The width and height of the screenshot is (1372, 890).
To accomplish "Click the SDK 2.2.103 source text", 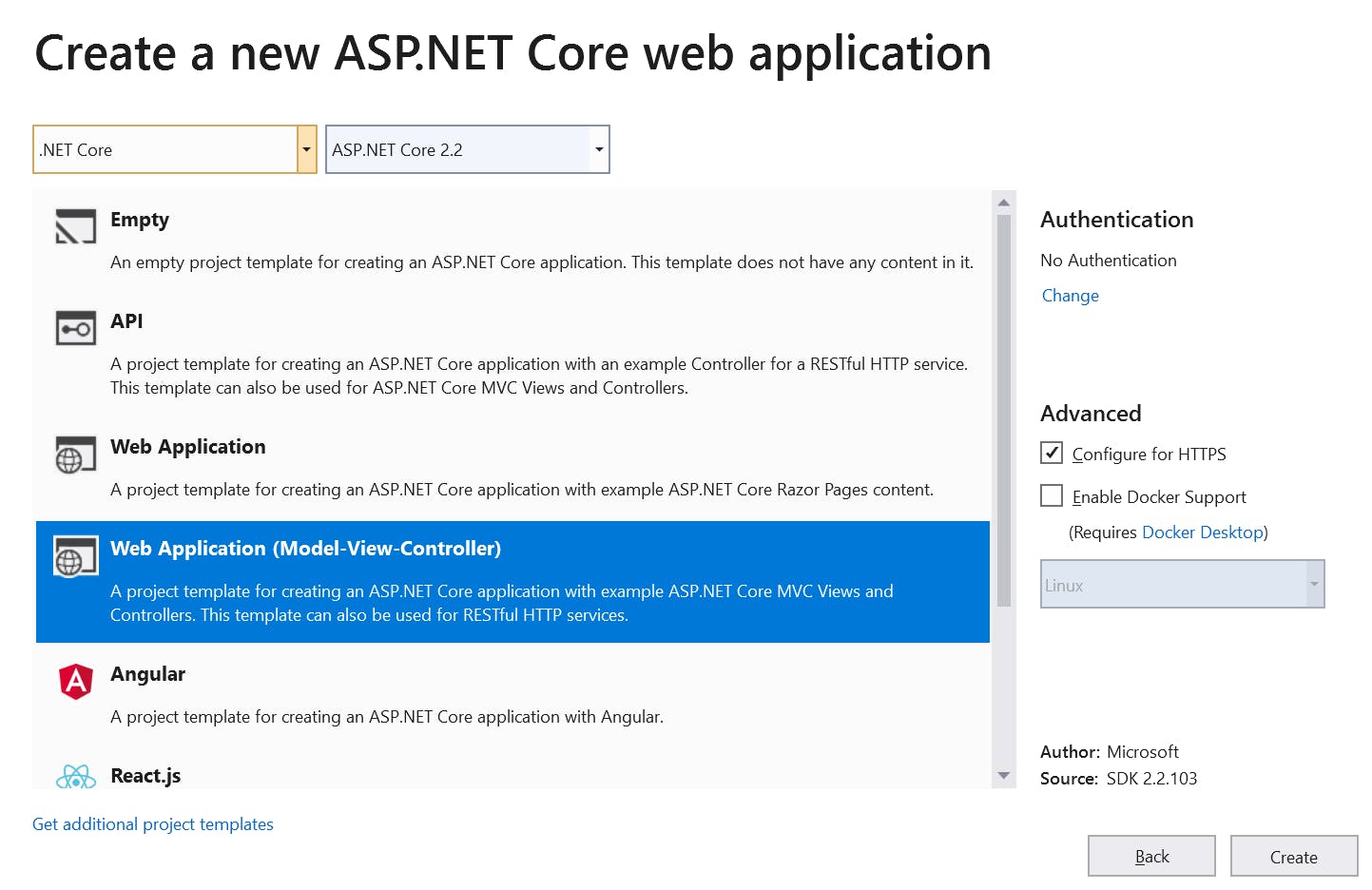I will click(1151, 779).
